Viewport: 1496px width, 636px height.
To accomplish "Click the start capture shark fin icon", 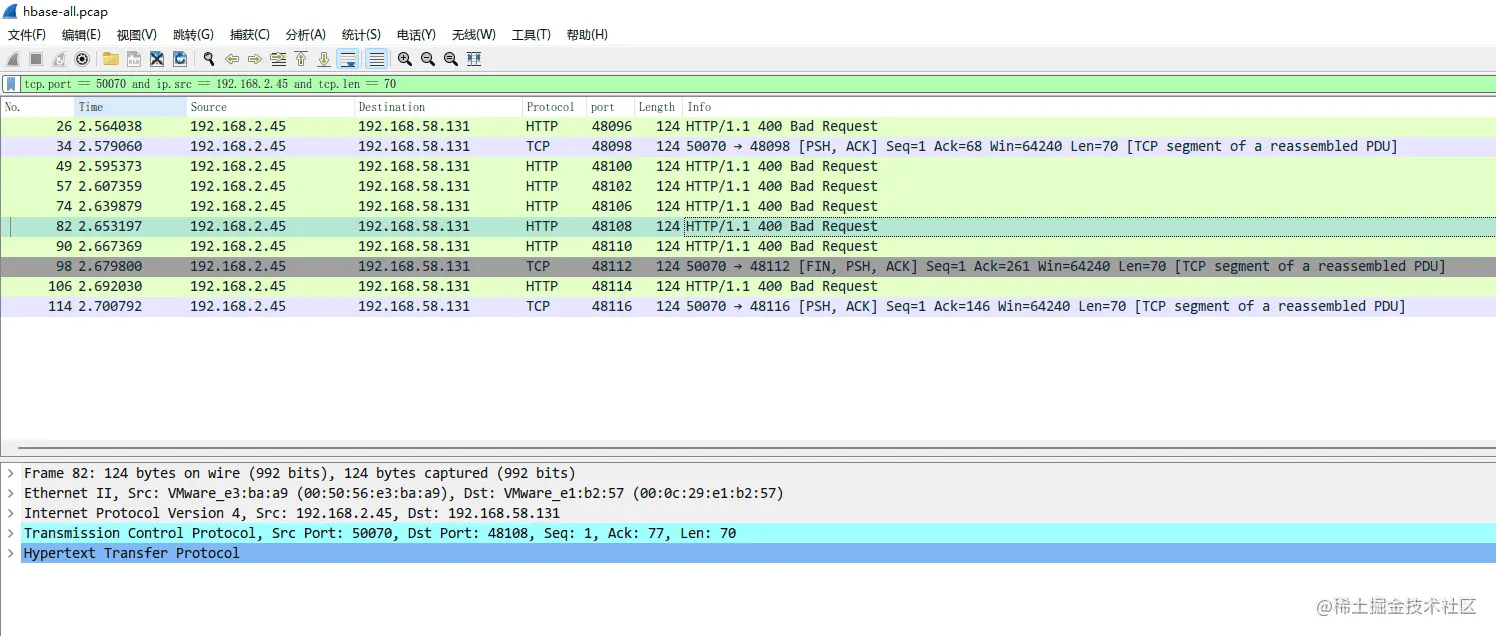I will 13,59.
